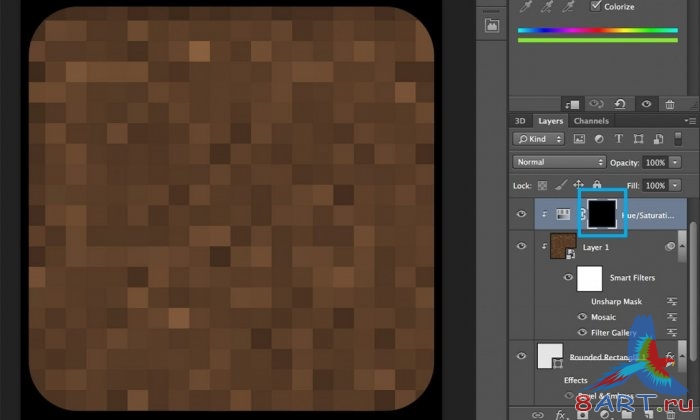This screenshot has width=700, height=420.
Task: Click the Hue/Saturation adjustment thumbnail icon
Action: [563, 214]
